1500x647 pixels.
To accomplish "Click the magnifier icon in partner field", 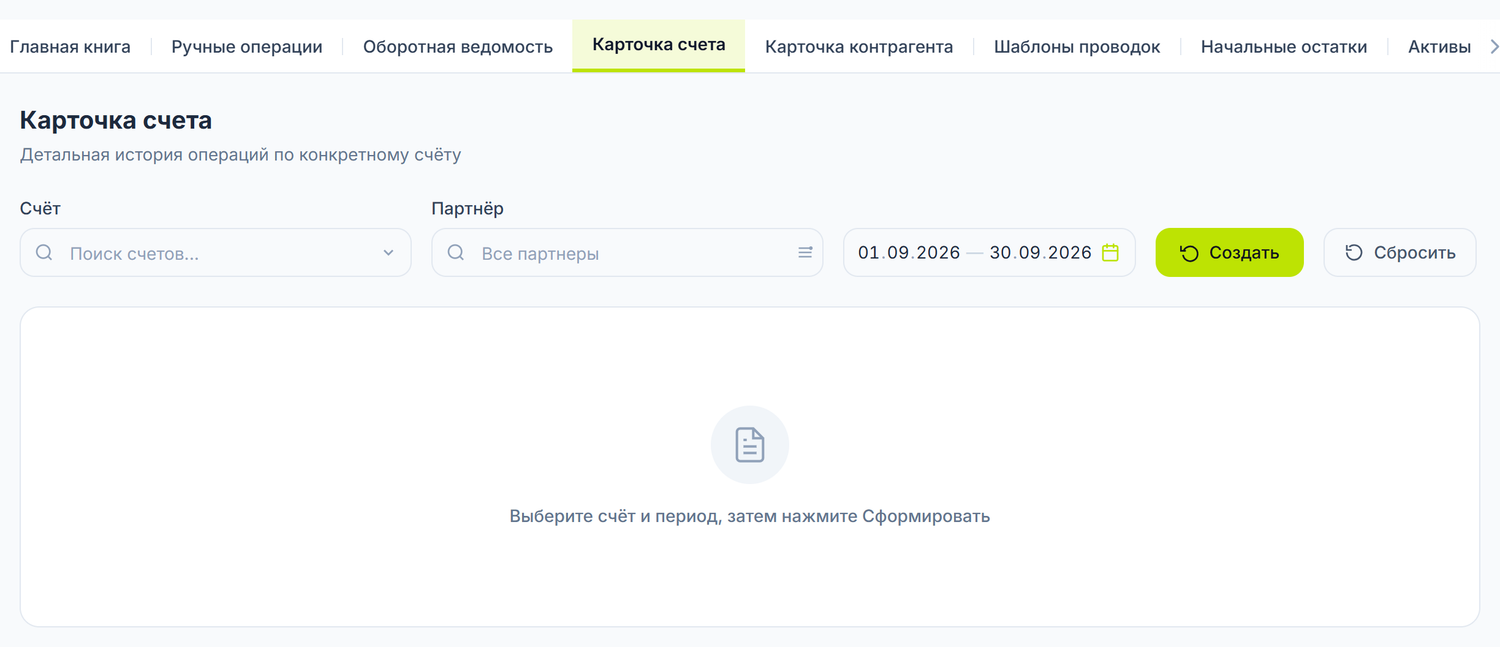I will click(x=456, y=253).
